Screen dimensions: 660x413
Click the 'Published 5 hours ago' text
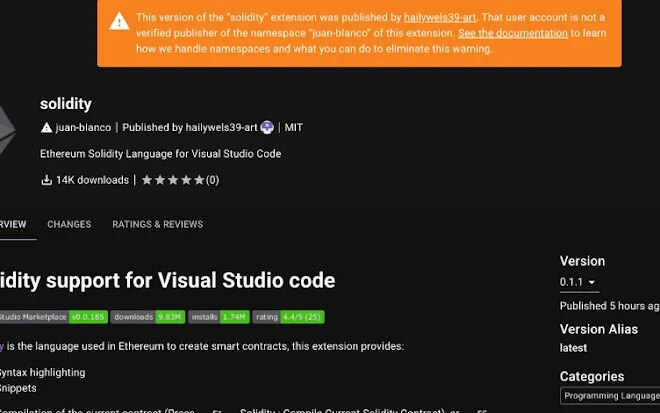pyautogui.click(x=609, y=306)
